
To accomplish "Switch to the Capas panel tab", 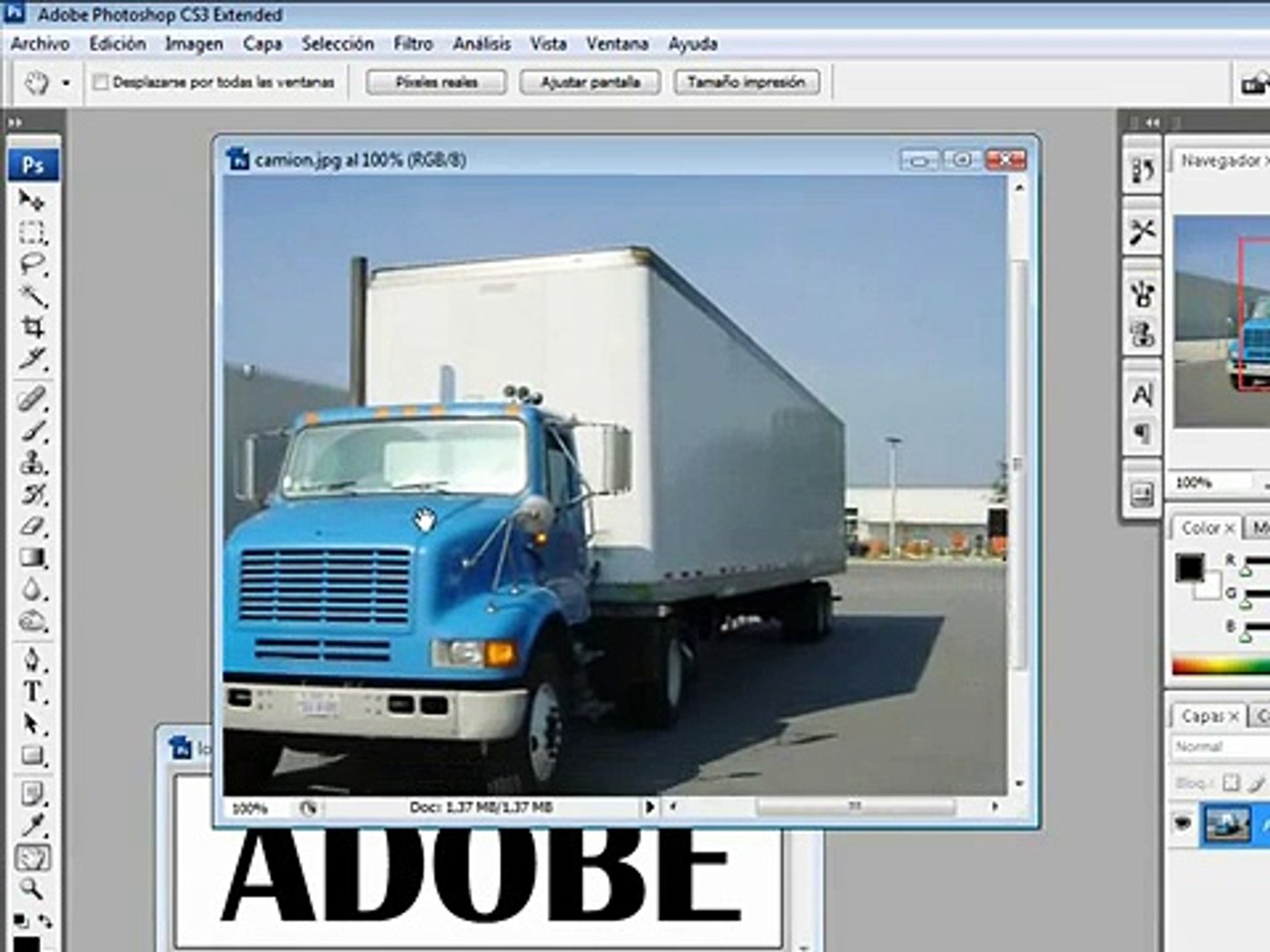I will coord(1207,716).
